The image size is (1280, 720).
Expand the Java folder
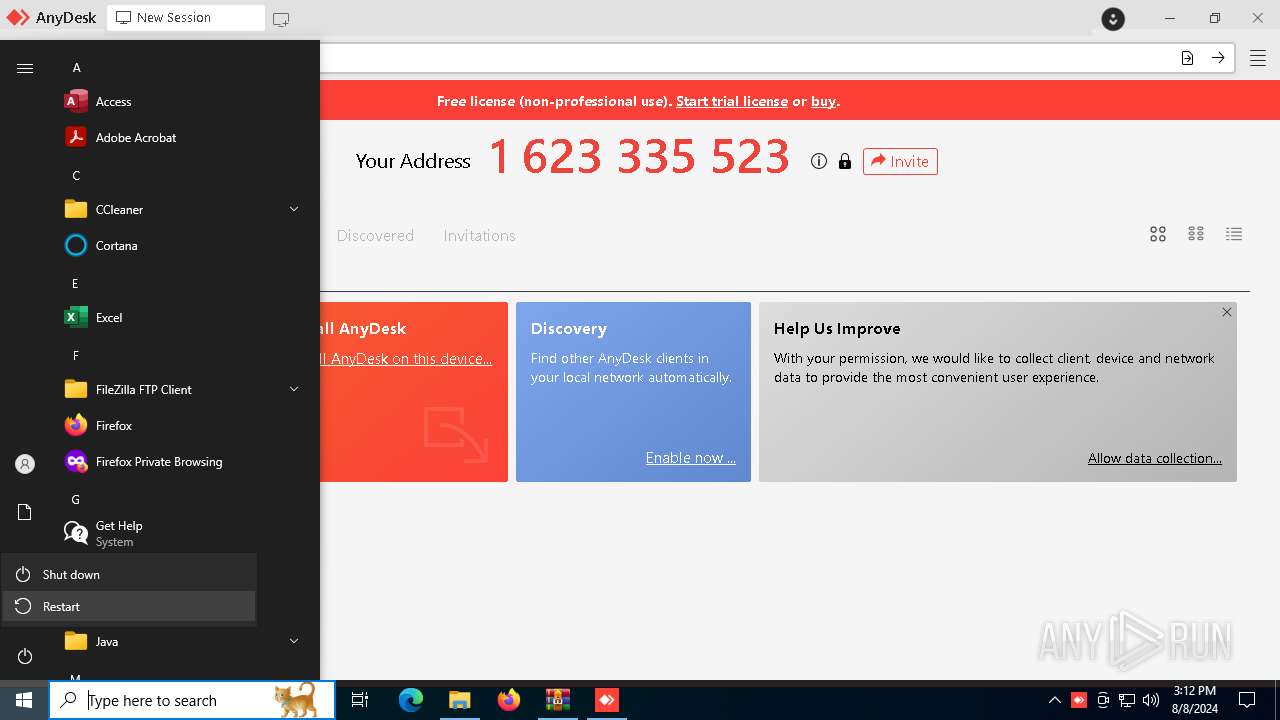click(184, 642)
